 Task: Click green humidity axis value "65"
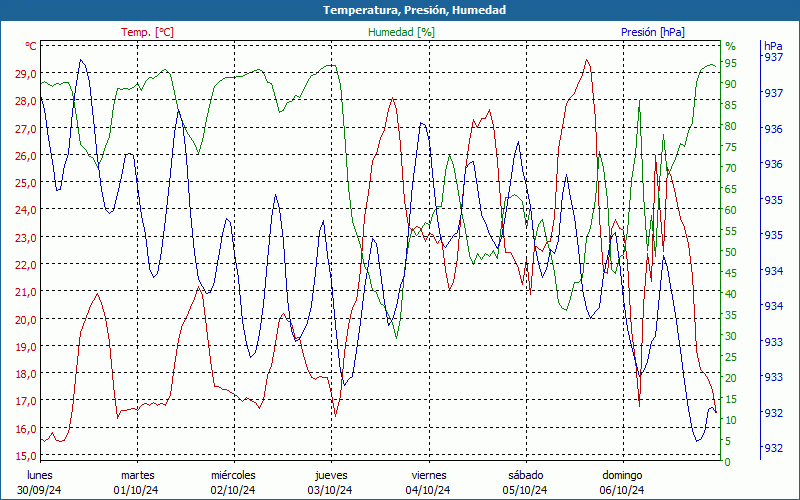731,189
